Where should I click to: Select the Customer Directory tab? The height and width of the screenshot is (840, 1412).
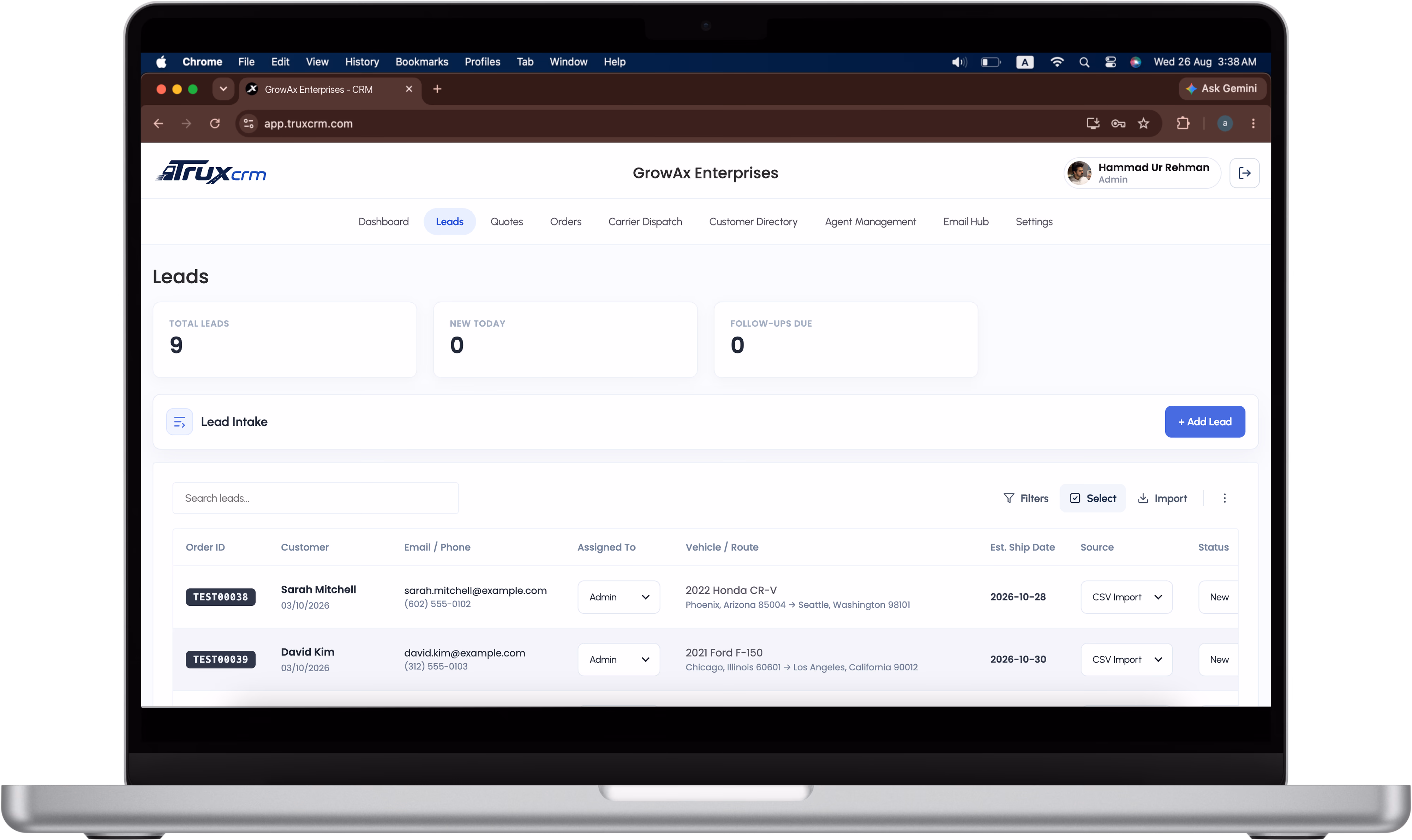pos(753,222)
